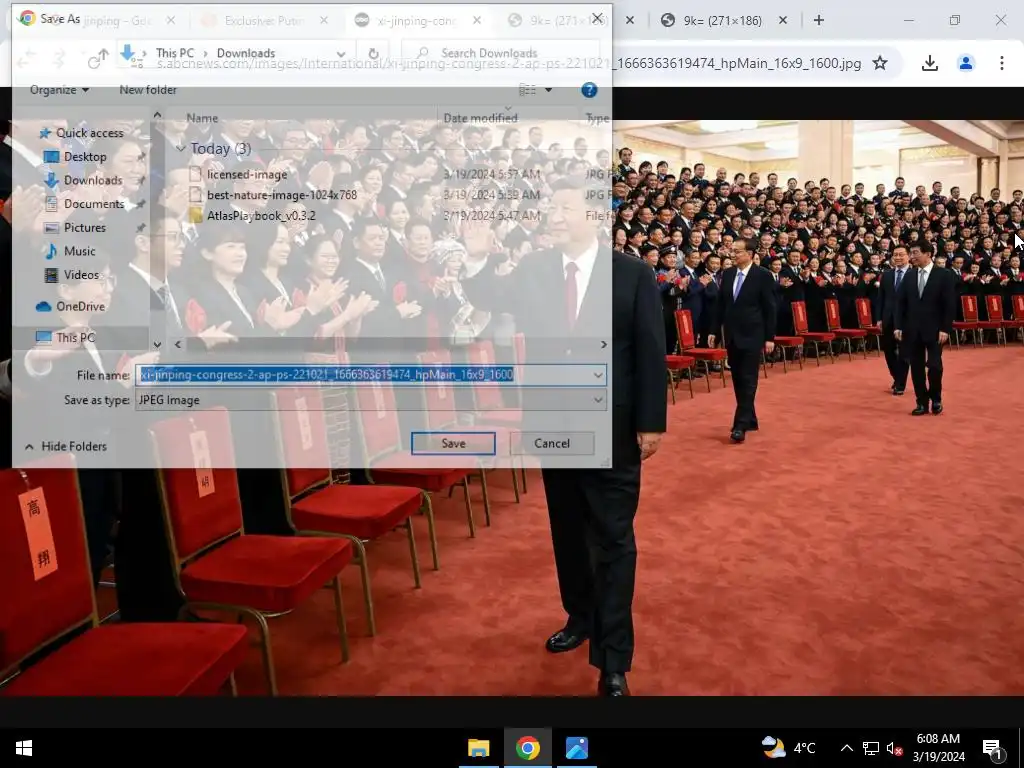Click Downloads in the address breadcrumb
Viewport: 1024px width, 768px height.
point(246,53)
